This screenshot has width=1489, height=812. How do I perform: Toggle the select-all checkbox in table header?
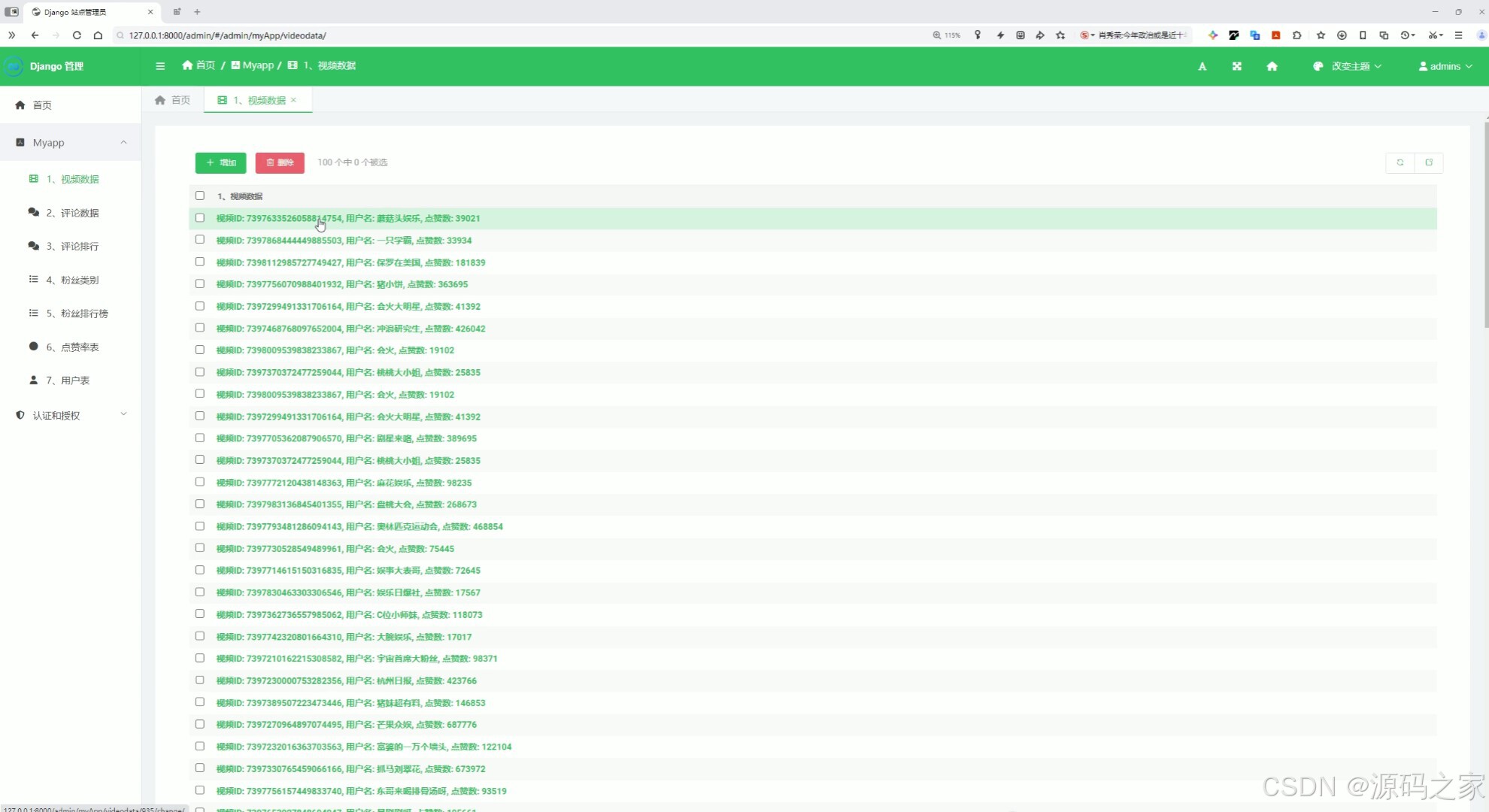200,195
